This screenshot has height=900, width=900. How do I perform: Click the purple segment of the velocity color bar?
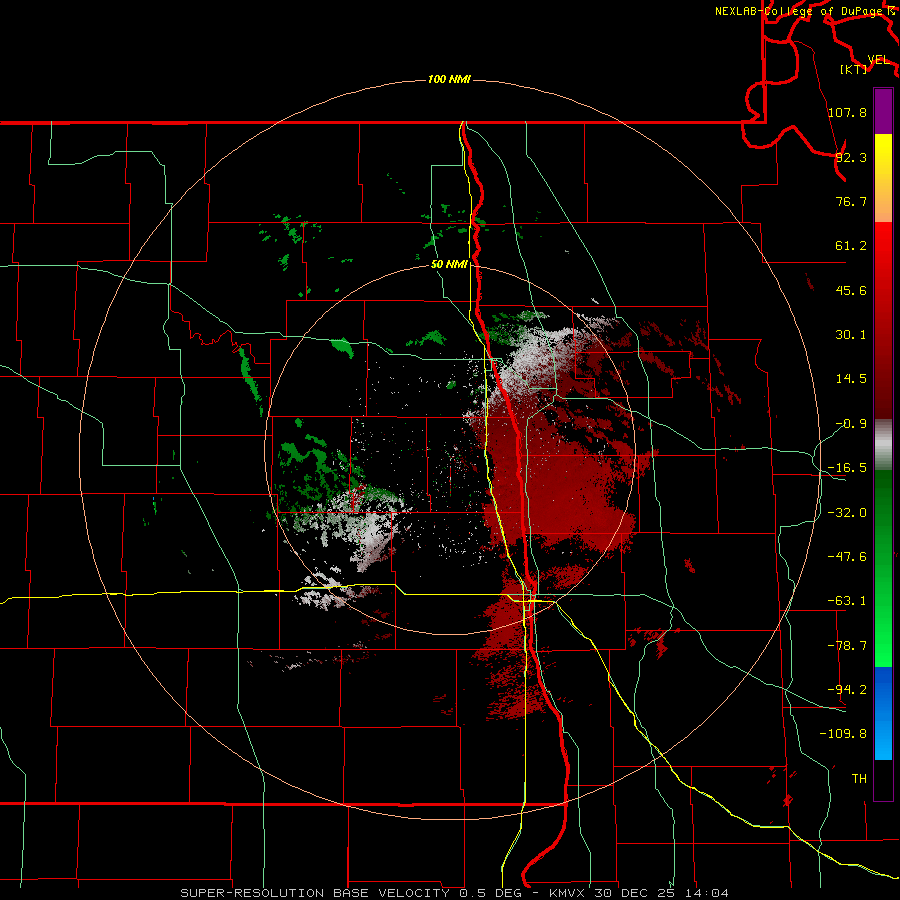[883, 111]
